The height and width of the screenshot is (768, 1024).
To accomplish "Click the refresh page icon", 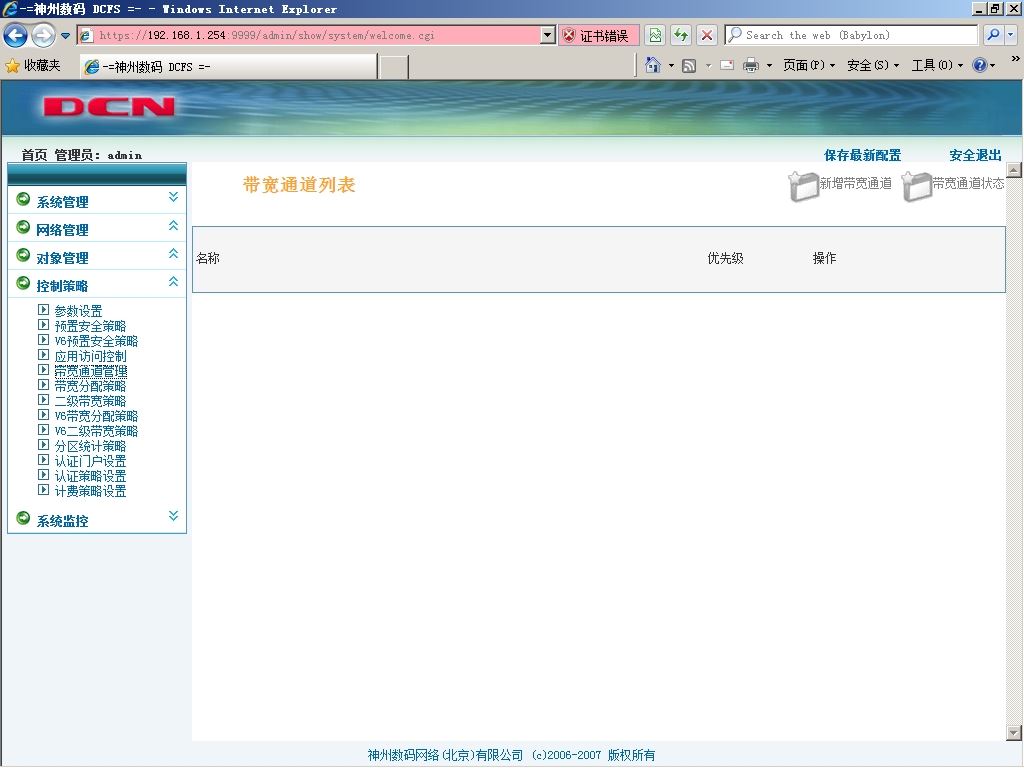I will [680, 35].
